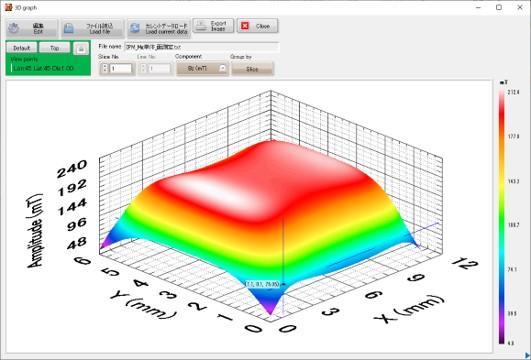Screen dimensions: 531x360
Task: Click the File name text field
Action: point(202,47)
